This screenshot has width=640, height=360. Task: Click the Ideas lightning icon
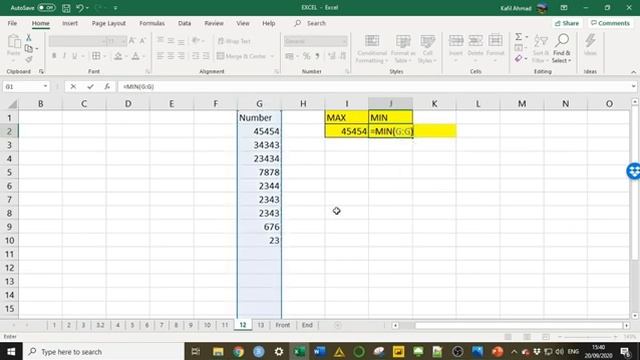(590, 41)
